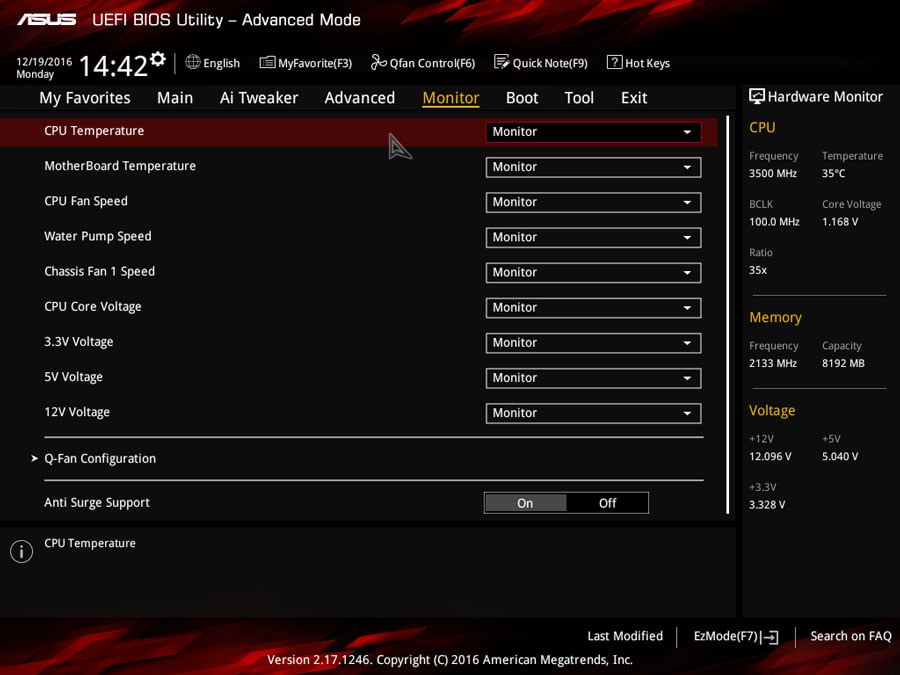Image resolution: width=900 pixels, height=675 pixels.
Task: Click the globe language icon
Action: coord(193,62)
